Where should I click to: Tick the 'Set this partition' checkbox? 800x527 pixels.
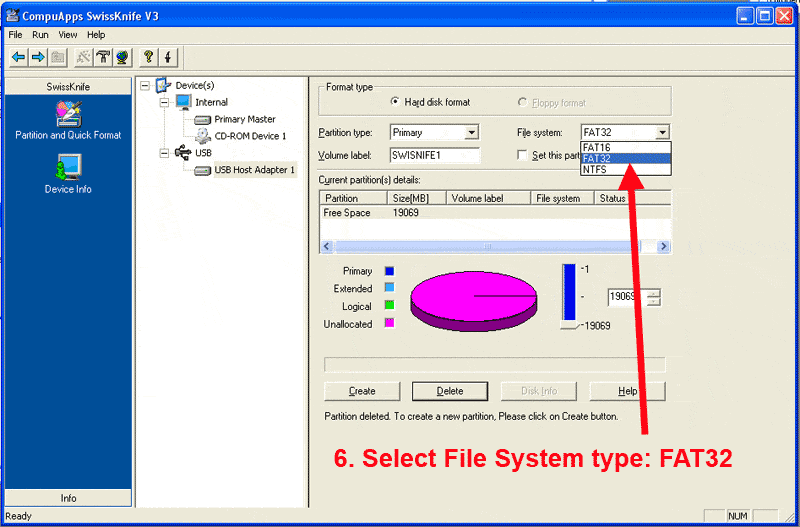click(522, 155)
